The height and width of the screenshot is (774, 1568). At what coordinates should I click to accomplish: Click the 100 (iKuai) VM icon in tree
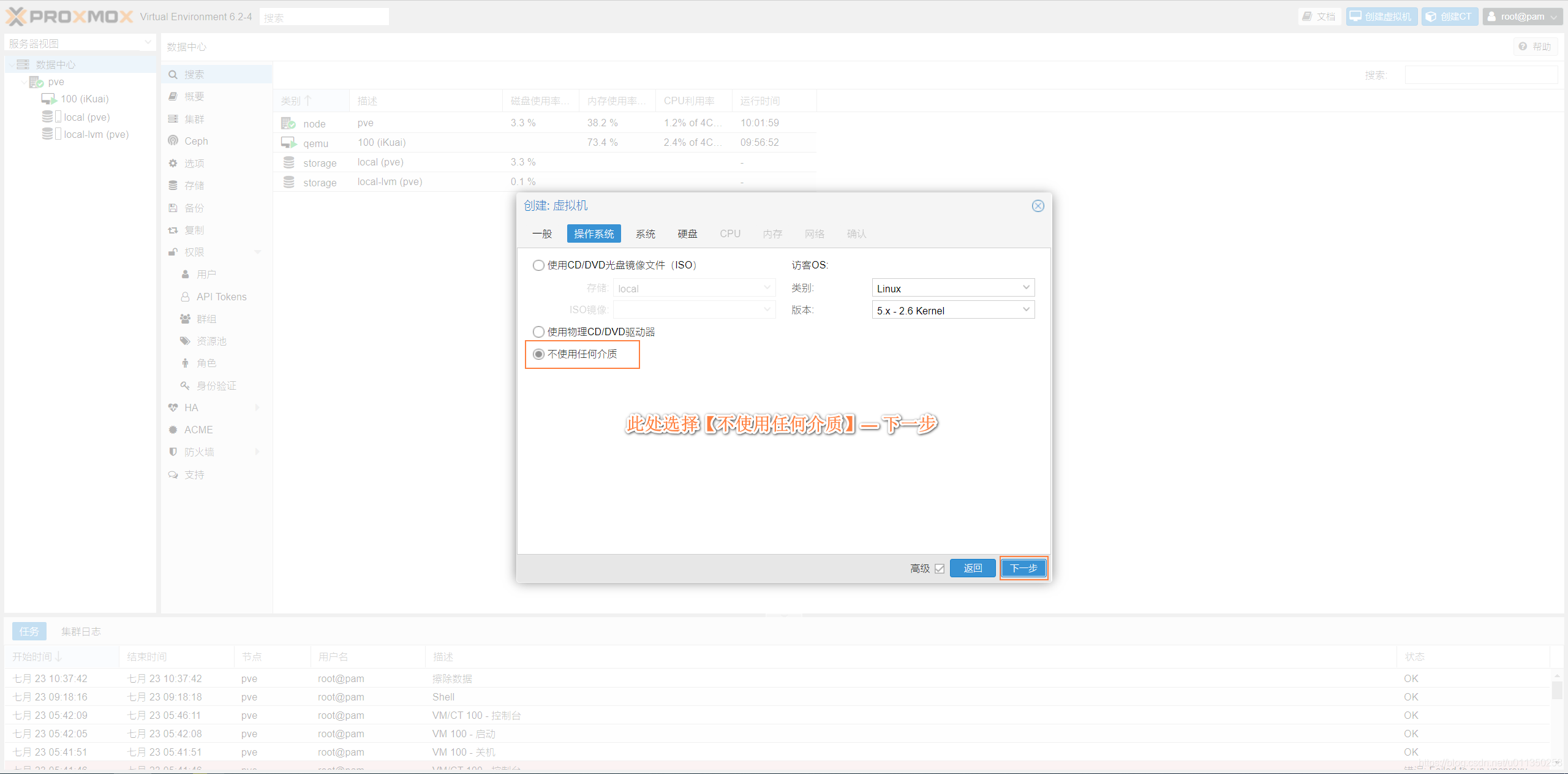(49, 99)
